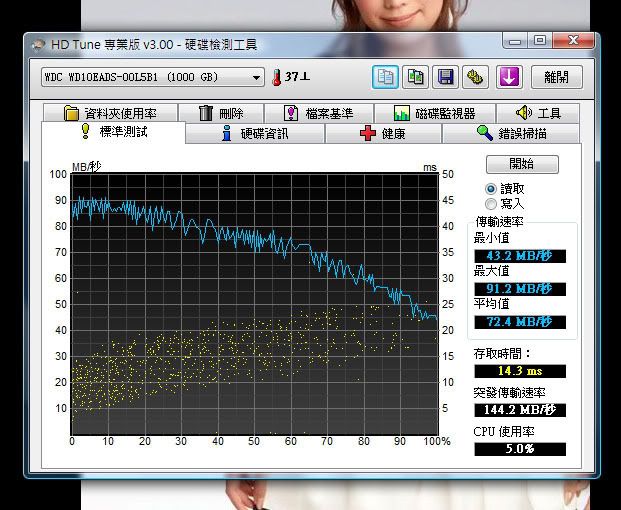The image size is (621, 510).
Task: Click the save screenshot floppy disk icon
Action: pyautogui.click(x=445, y=77)
